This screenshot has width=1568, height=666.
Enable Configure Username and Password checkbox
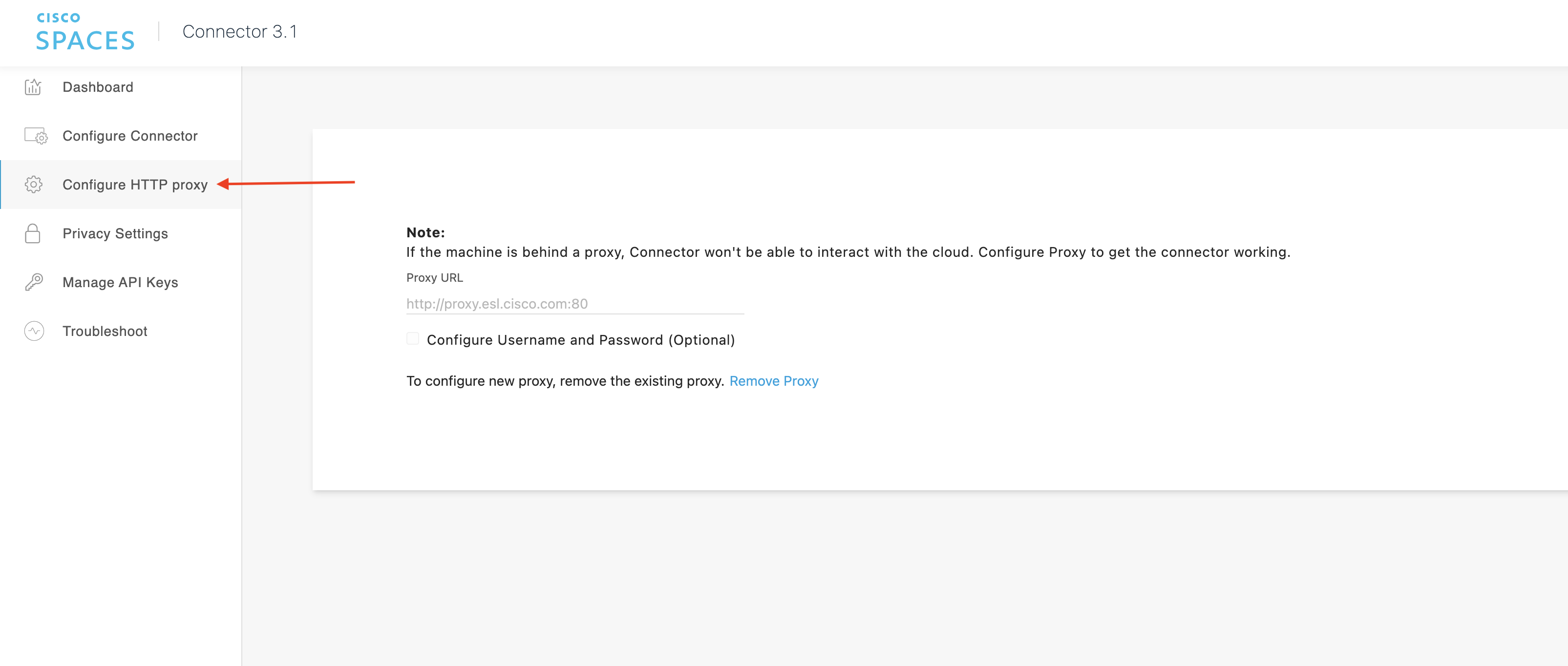point(413,339)
